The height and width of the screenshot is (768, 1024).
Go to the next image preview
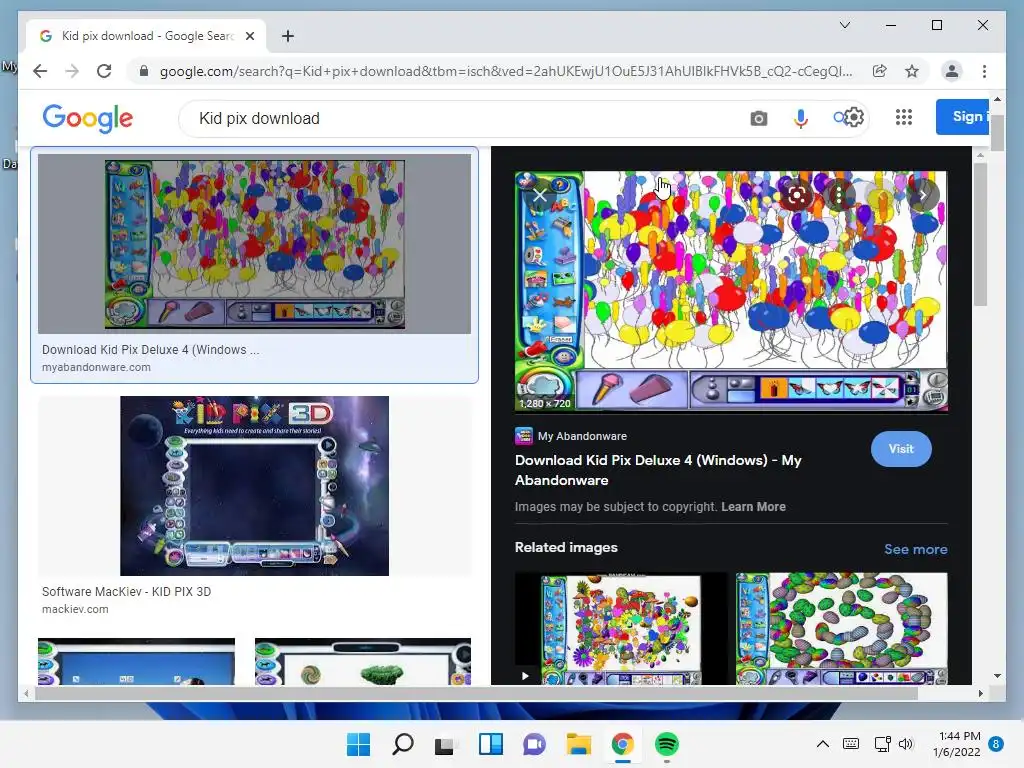click(922, 195)
